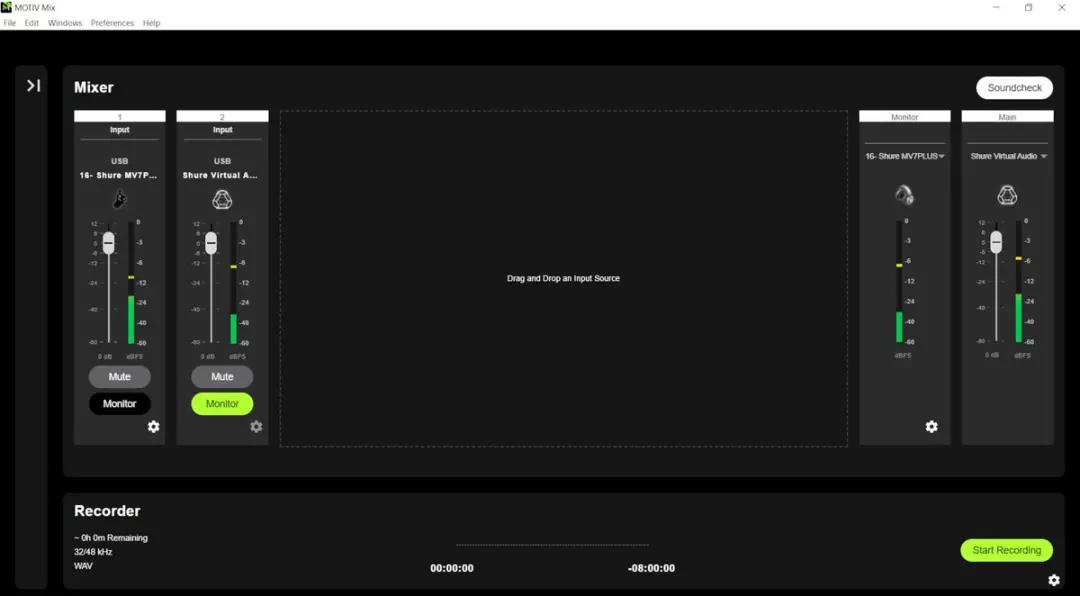Click Start Recording button
Screen dimensions: 1080x596
click(1006, 550)
